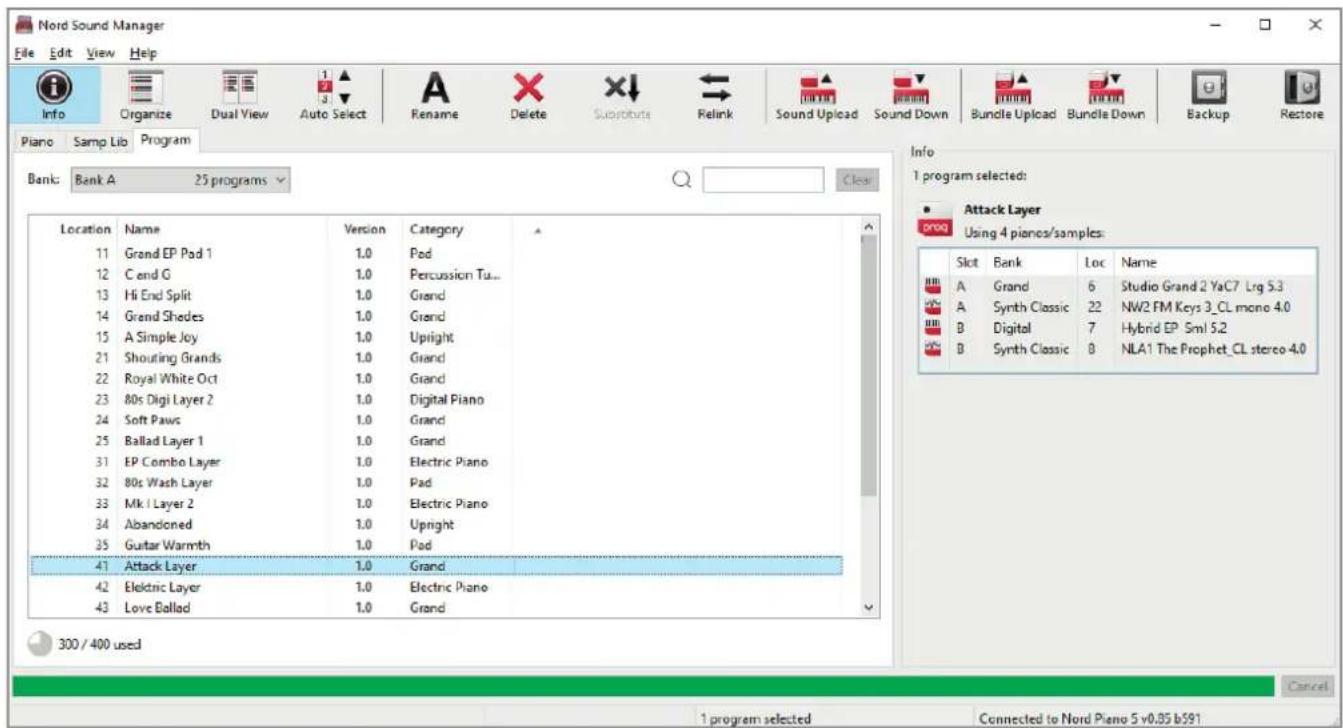
Task: Select the Soft Paws program
Action: click(x=437, y=420)
